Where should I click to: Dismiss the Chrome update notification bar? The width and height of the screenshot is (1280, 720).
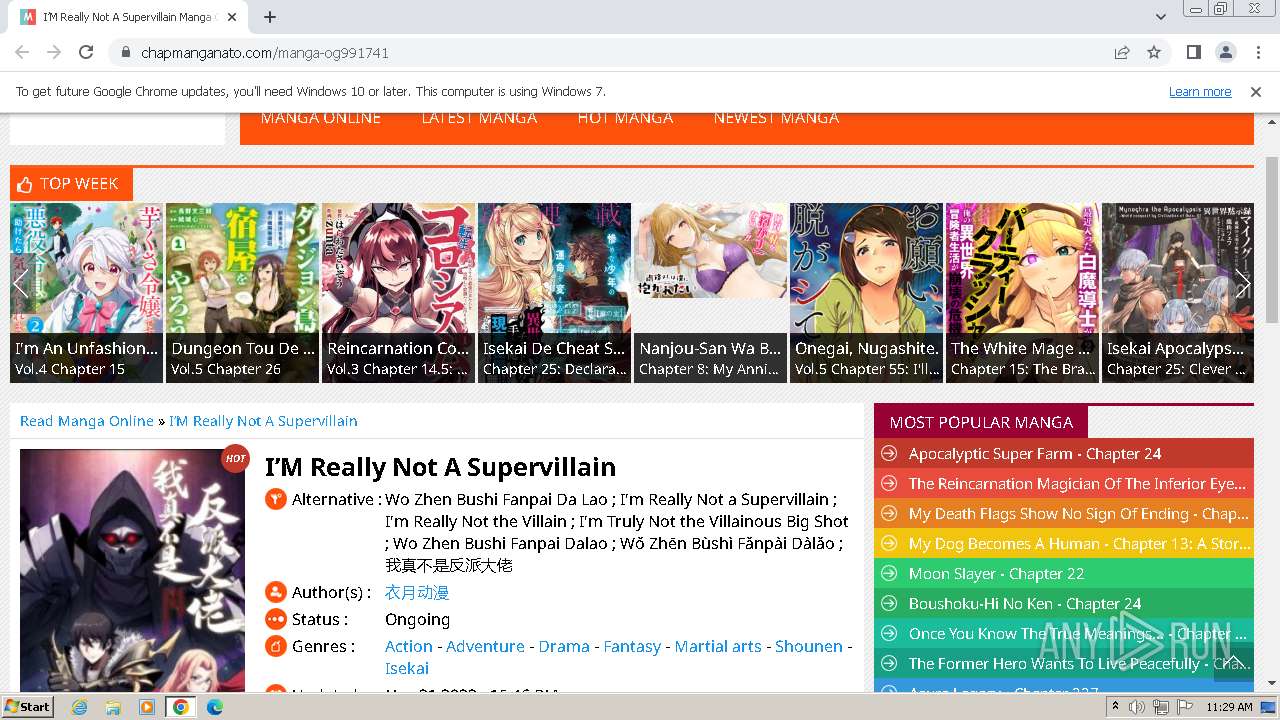1256,91
